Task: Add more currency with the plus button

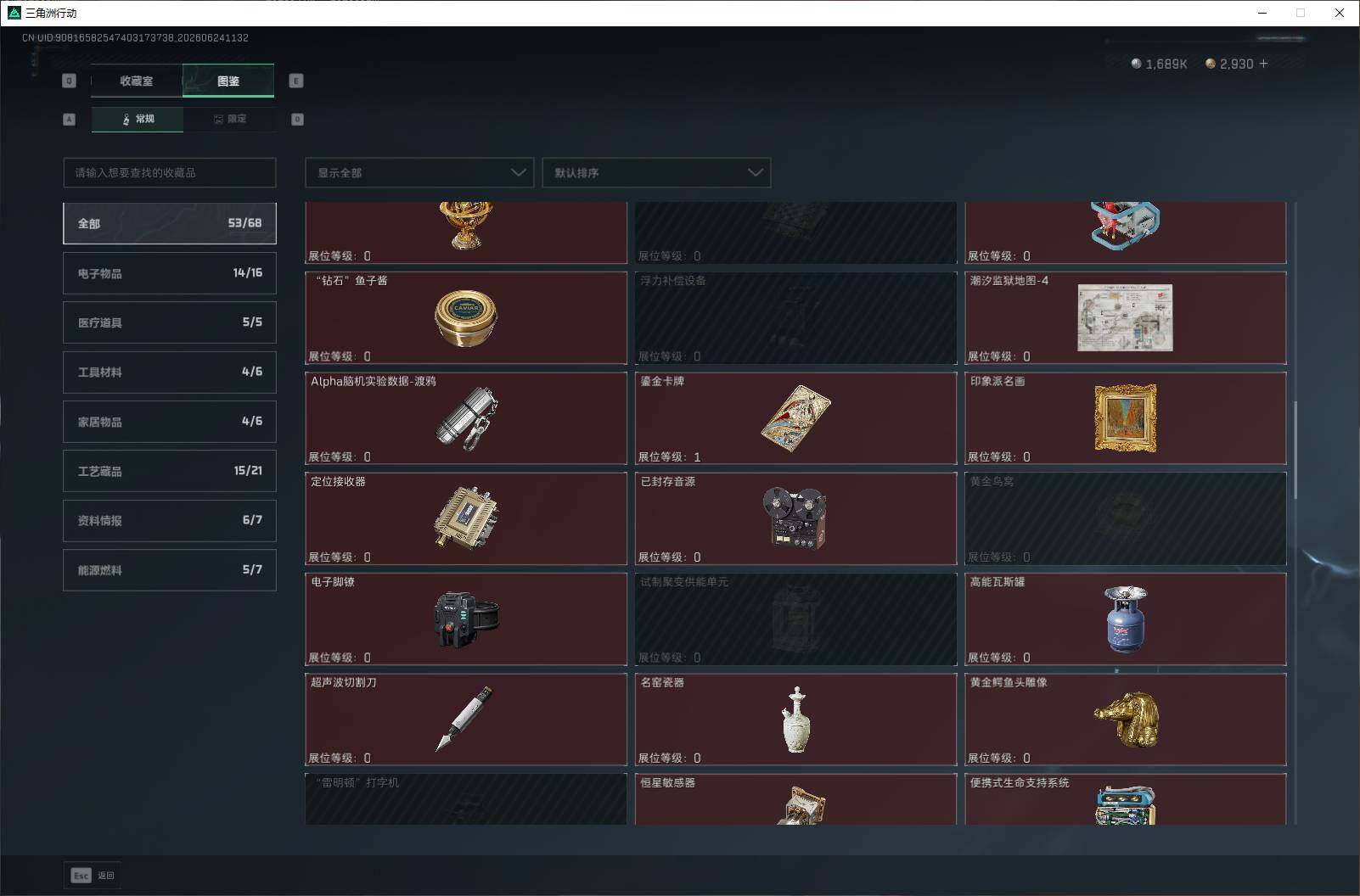Action: pyautogui.click(x=1263, y=64)
